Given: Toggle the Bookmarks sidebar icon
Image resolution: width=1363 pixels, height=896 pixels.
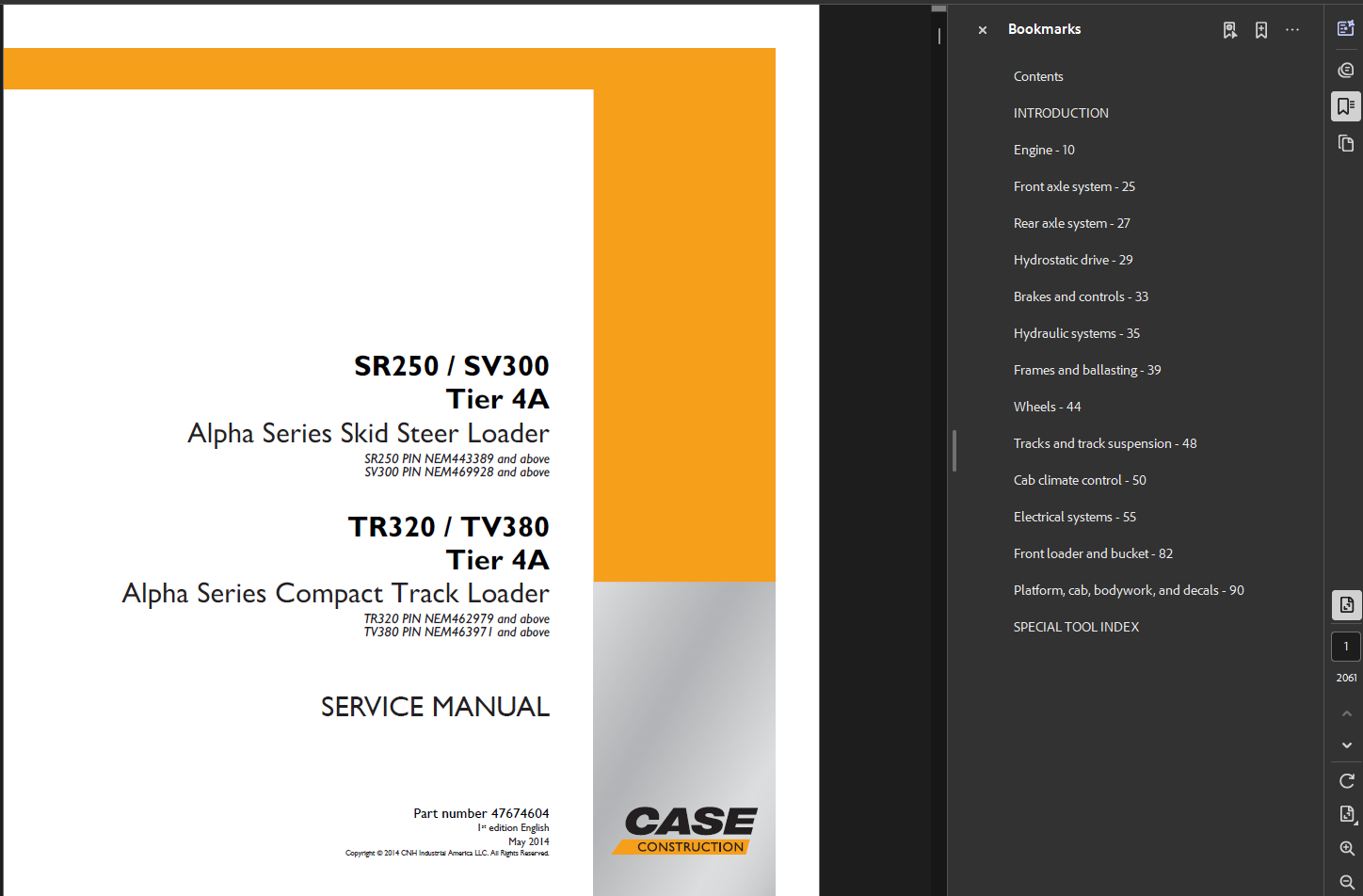Looking at the screenshot, I should 1346,106.
